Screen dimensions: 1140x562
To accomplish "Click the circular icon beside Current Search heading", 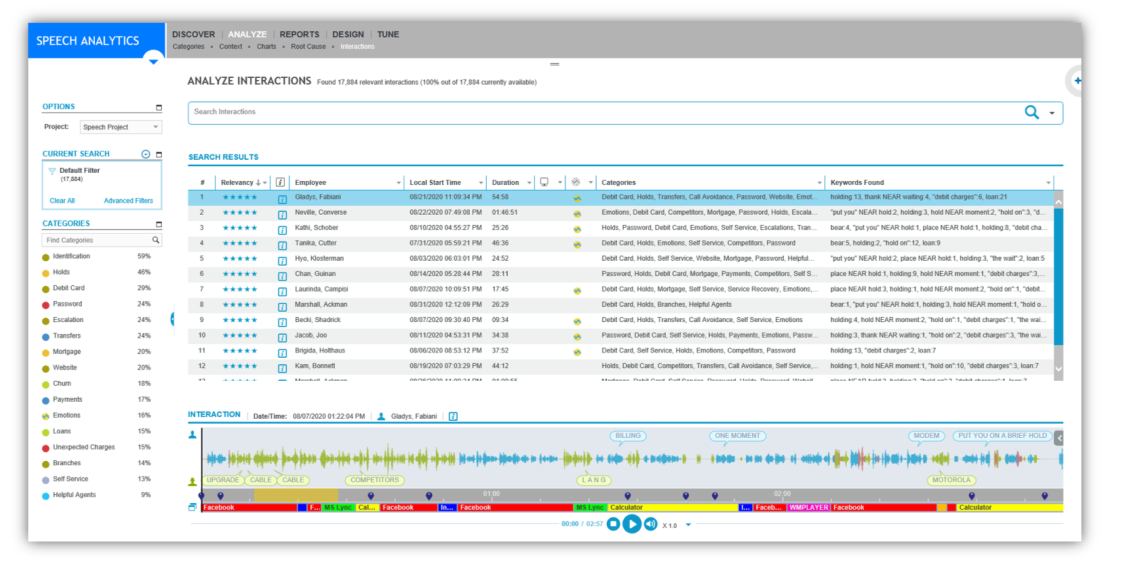I will point(146,154).
